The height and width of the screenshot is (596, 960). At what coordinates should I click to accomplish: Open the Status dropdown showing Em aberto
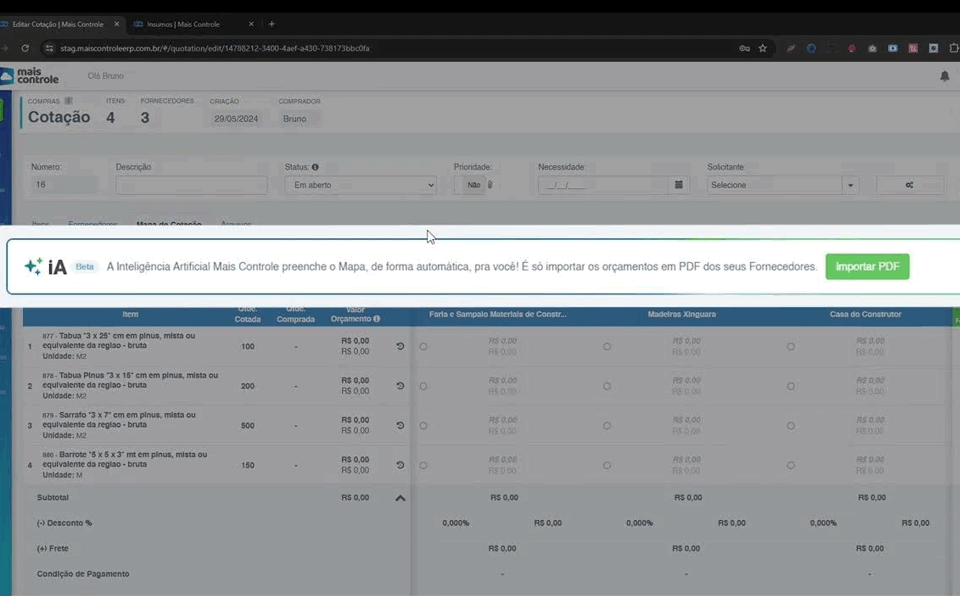coord(360,185)
